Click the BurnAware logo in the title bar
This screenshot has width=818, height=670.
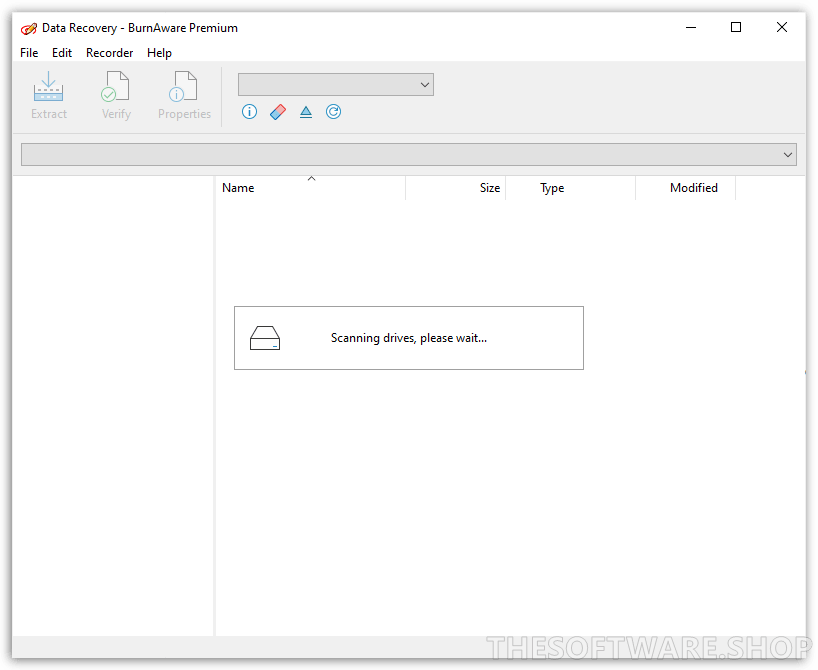tap(28, 27)
